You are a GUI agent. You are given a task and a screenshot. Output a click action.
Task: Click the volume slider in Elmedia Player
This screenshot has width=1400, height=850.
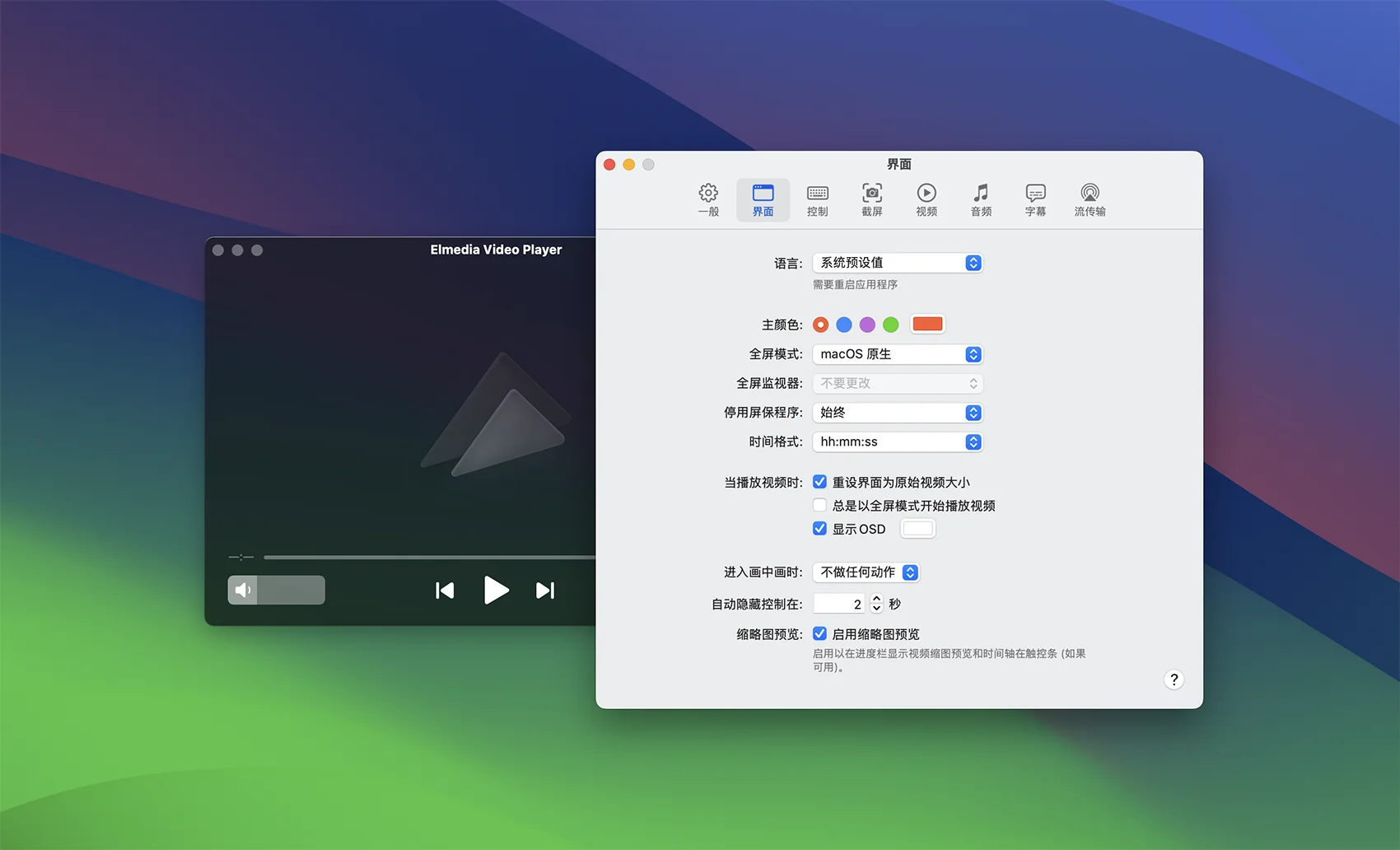(291, 590)
